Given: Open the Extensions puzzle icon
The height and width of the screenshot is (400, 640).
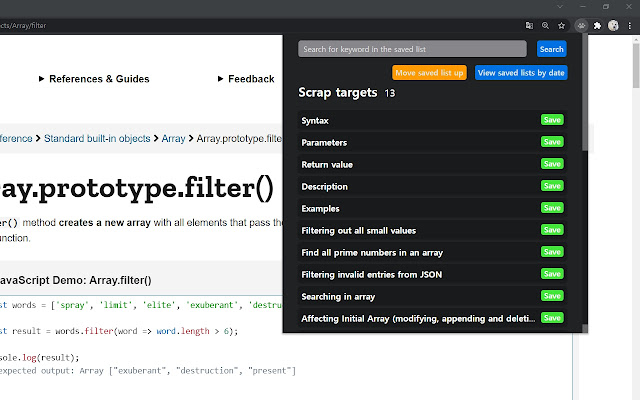Looking at the screenshot, I should 598,26.
